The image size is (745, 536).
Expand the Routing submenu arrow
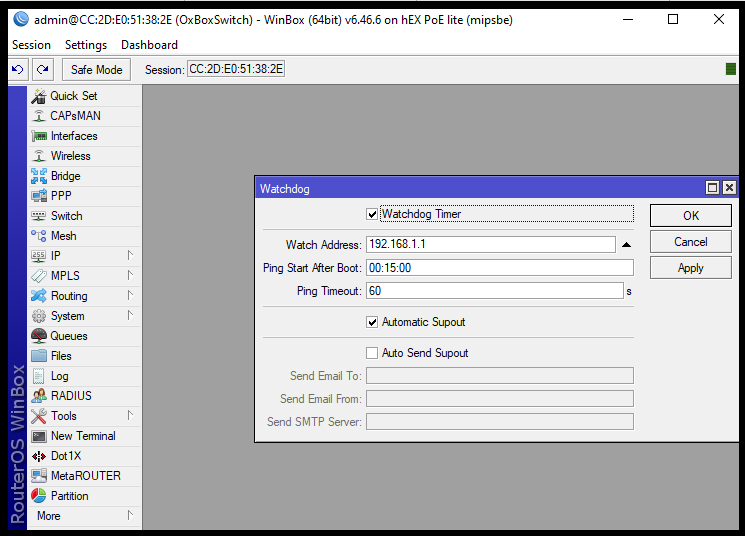tap(130, 296)
